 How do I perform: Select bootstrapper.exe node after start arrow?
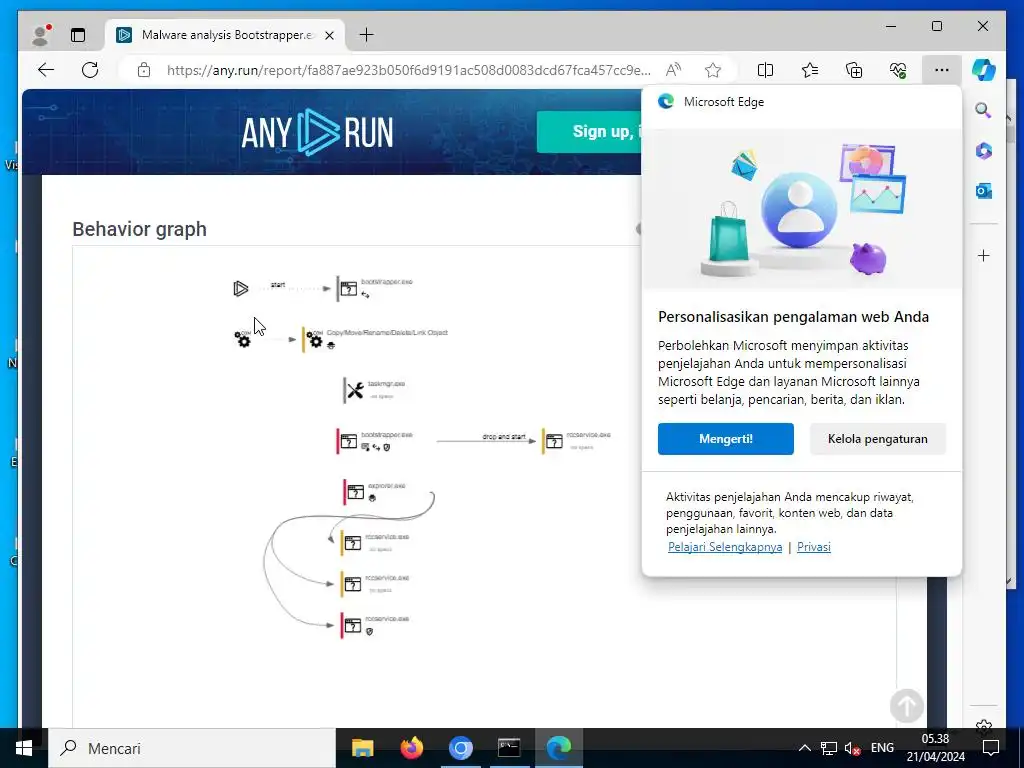tap(375, 288)
